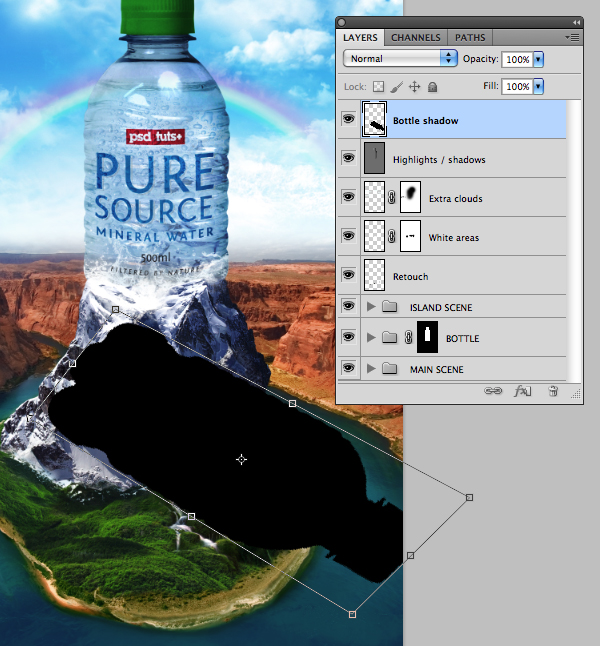Image resolution: width=600 pixels, height=646 pixels.
Task: Select layer named Highlights / shadows
Action: tap(439, 160)
